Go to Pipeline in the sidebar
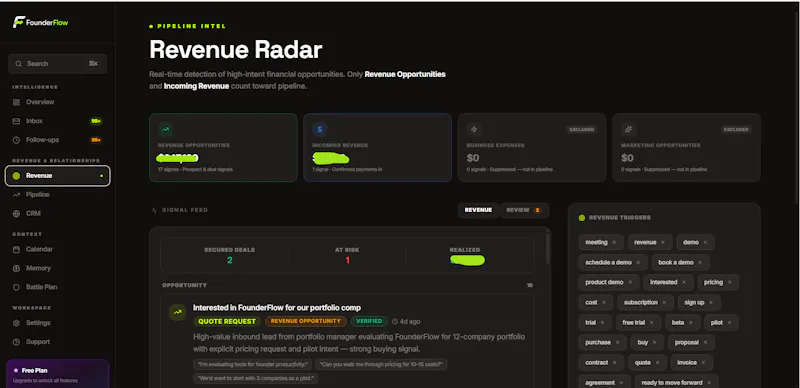This screenshot has width=800, height=388. tap(57, 195)
